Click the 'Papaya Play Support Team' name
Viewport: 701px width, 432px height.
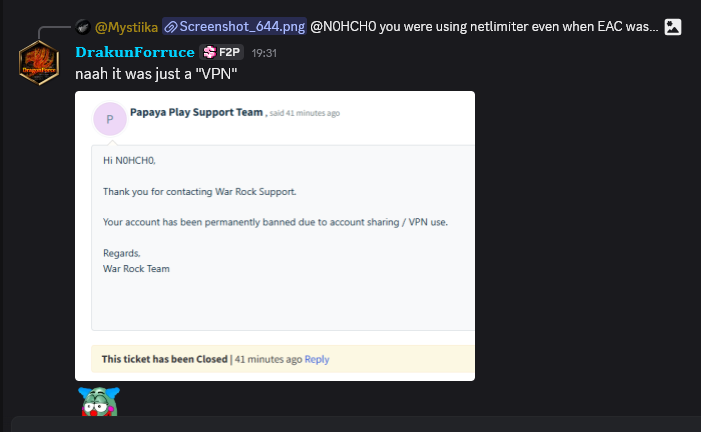[196, 112]
